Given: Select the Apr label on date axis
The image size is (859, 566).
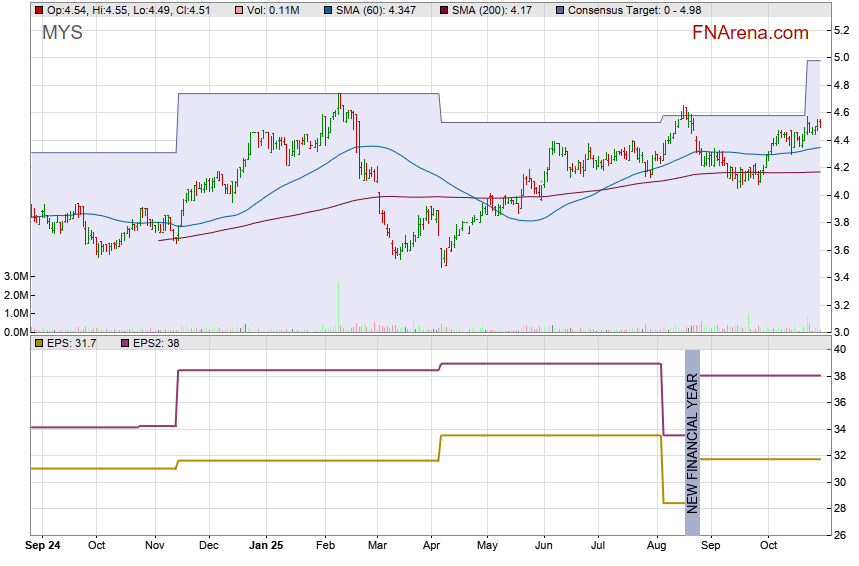Looking at the screenshot, I should coord(431,546).
